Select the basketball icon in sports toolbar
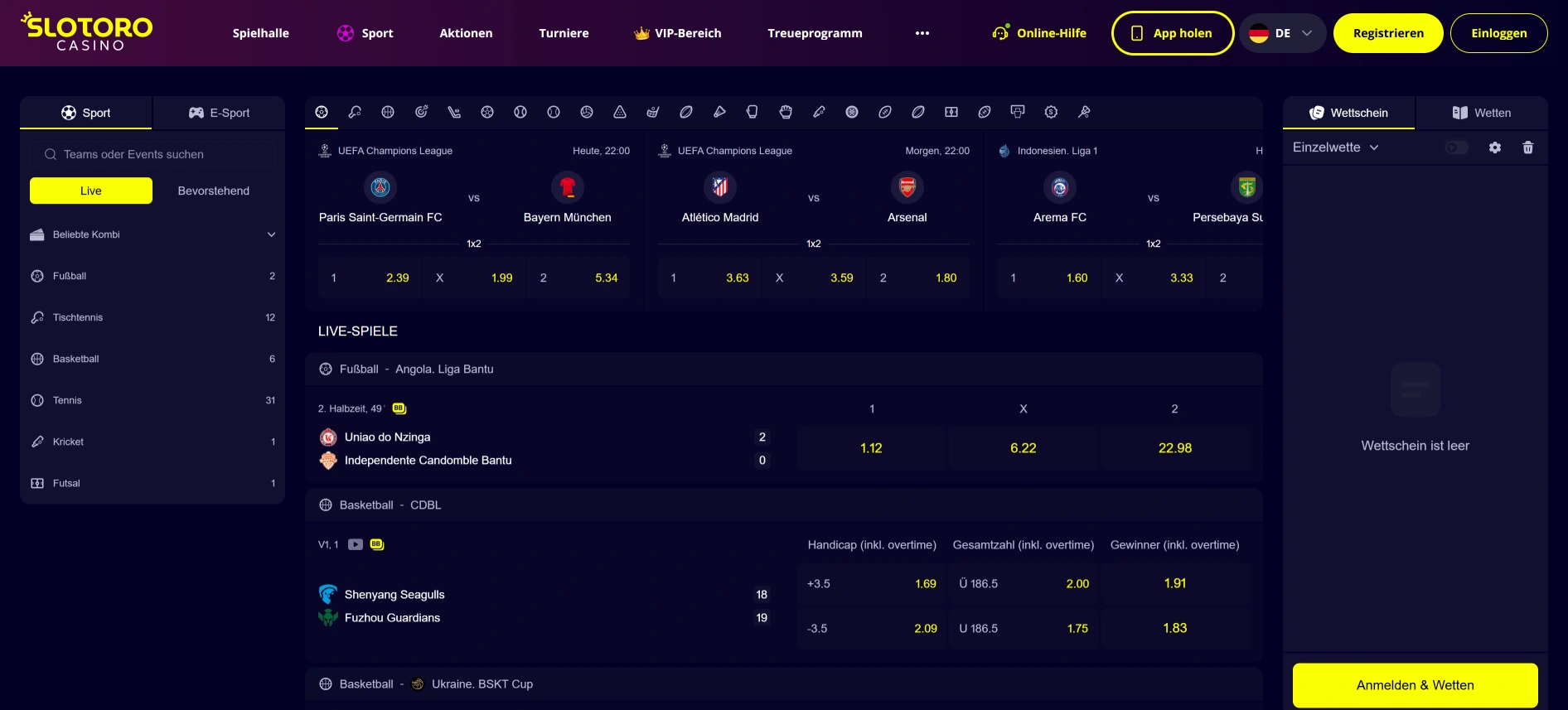1568x710 pixels. (x=388, y=112)
